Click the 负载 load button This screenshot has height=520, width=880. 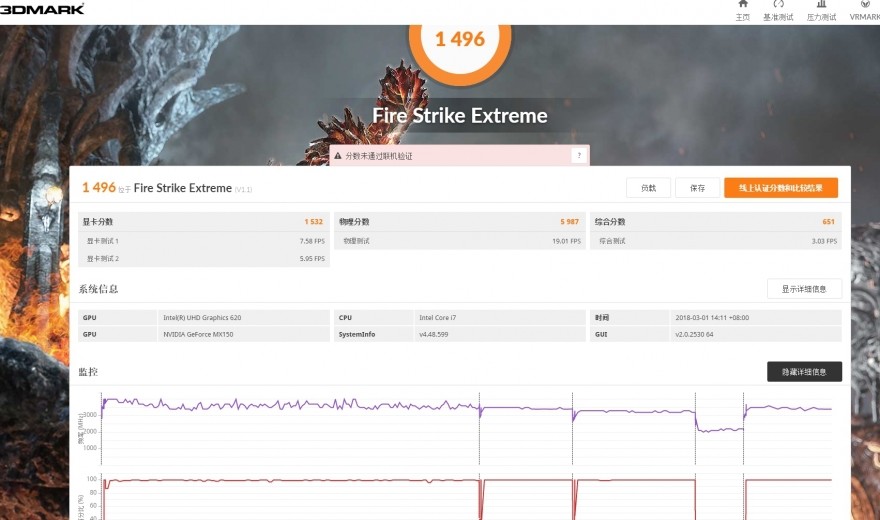648,188
